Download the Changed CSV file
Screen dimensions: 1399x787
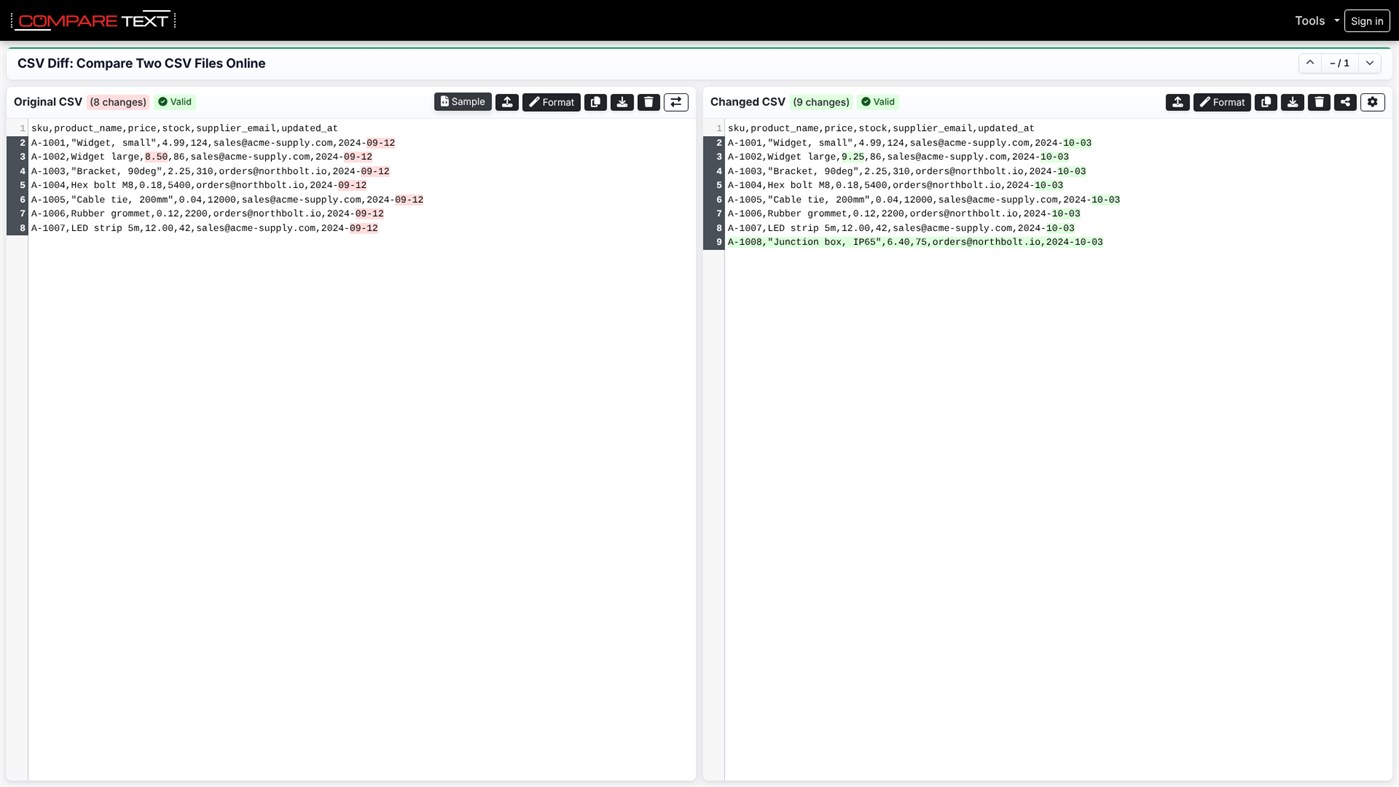point(1293,102)
